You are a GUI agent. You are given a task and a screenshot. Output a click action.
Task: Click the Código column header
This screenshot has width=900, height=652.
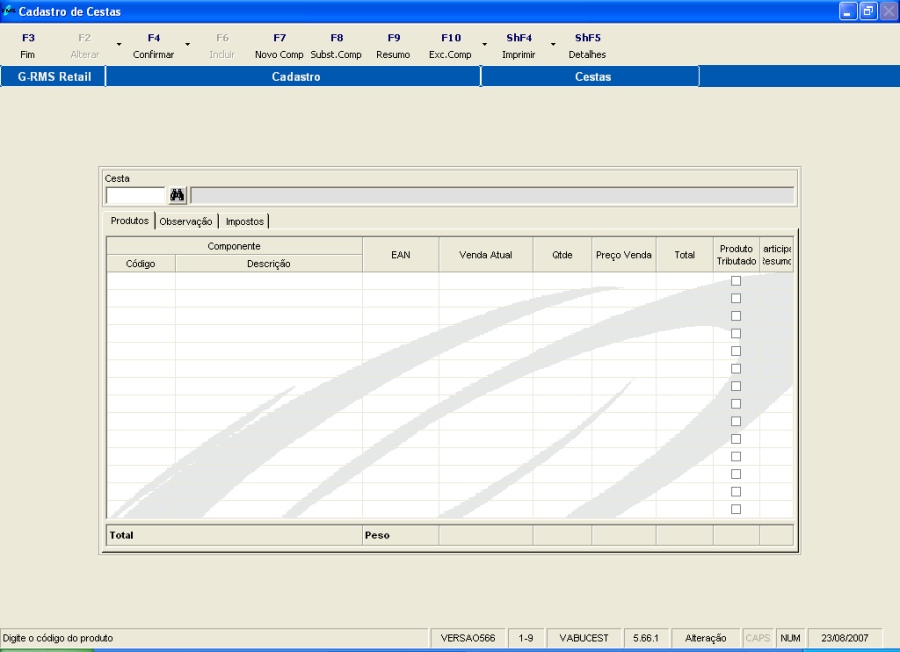pos(141,263)
